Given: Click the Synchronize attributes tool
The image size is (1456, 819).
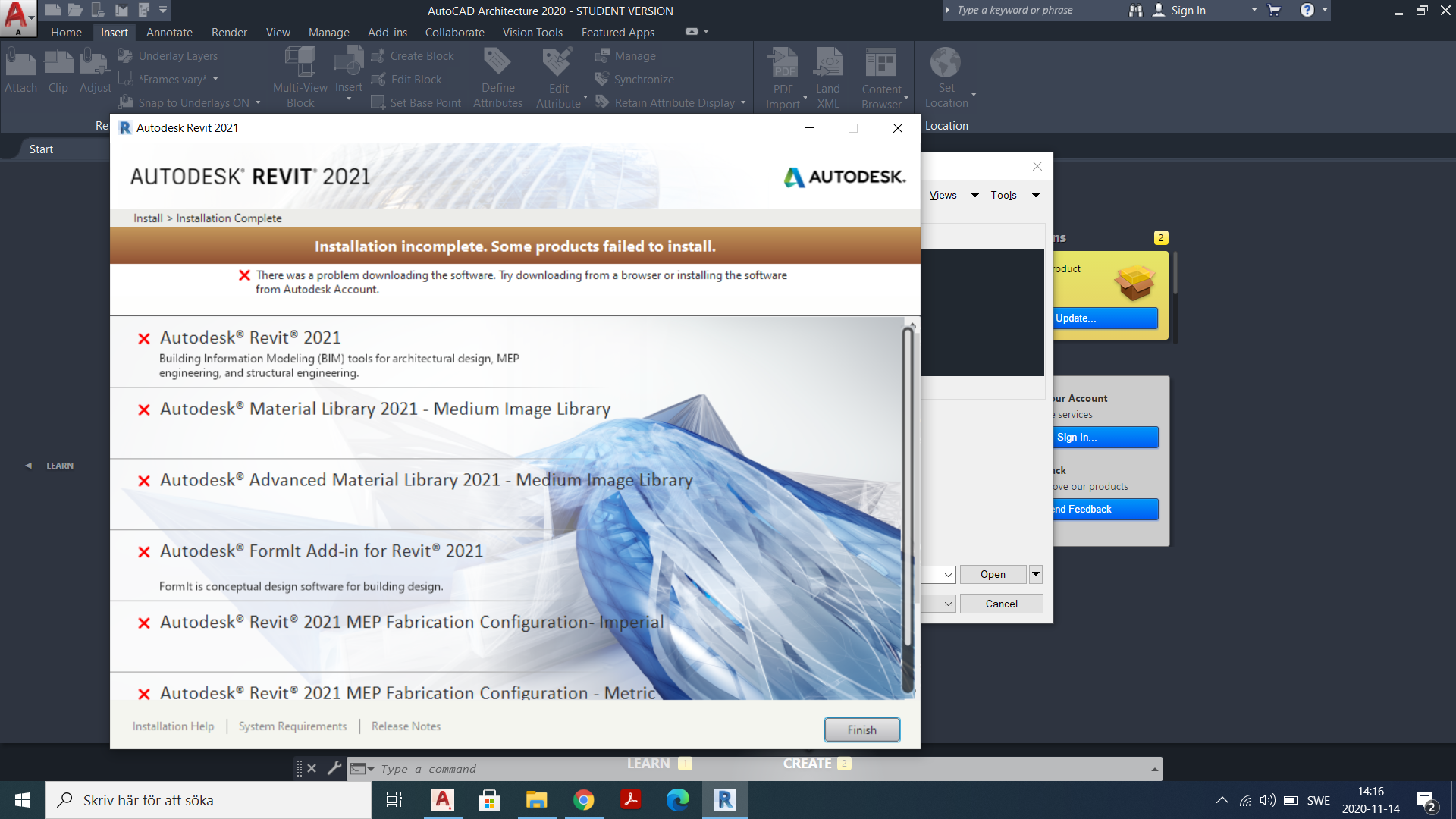Looking at the screenshot, I should (x=635, y=79).
